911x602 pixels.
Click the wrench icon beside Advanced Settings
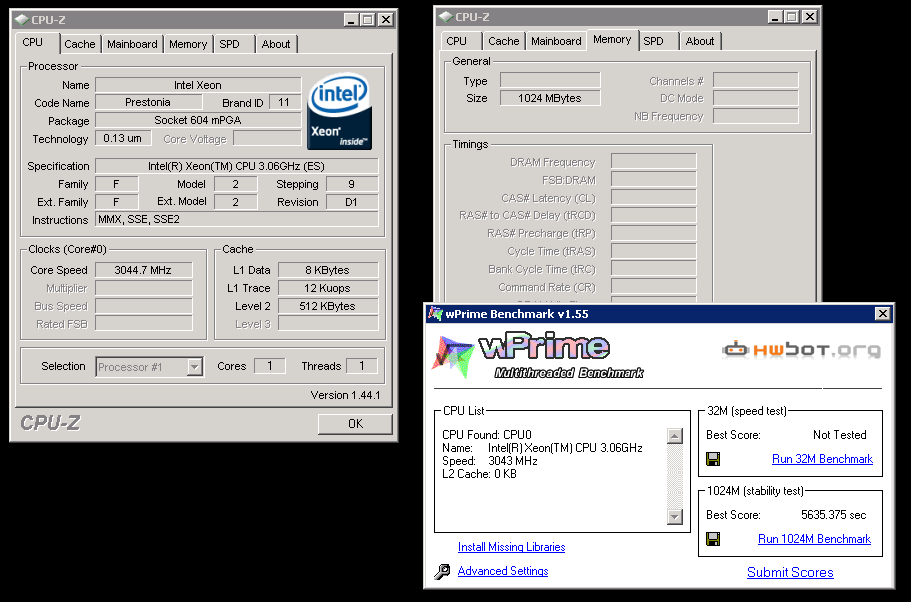tap(442, 572)
